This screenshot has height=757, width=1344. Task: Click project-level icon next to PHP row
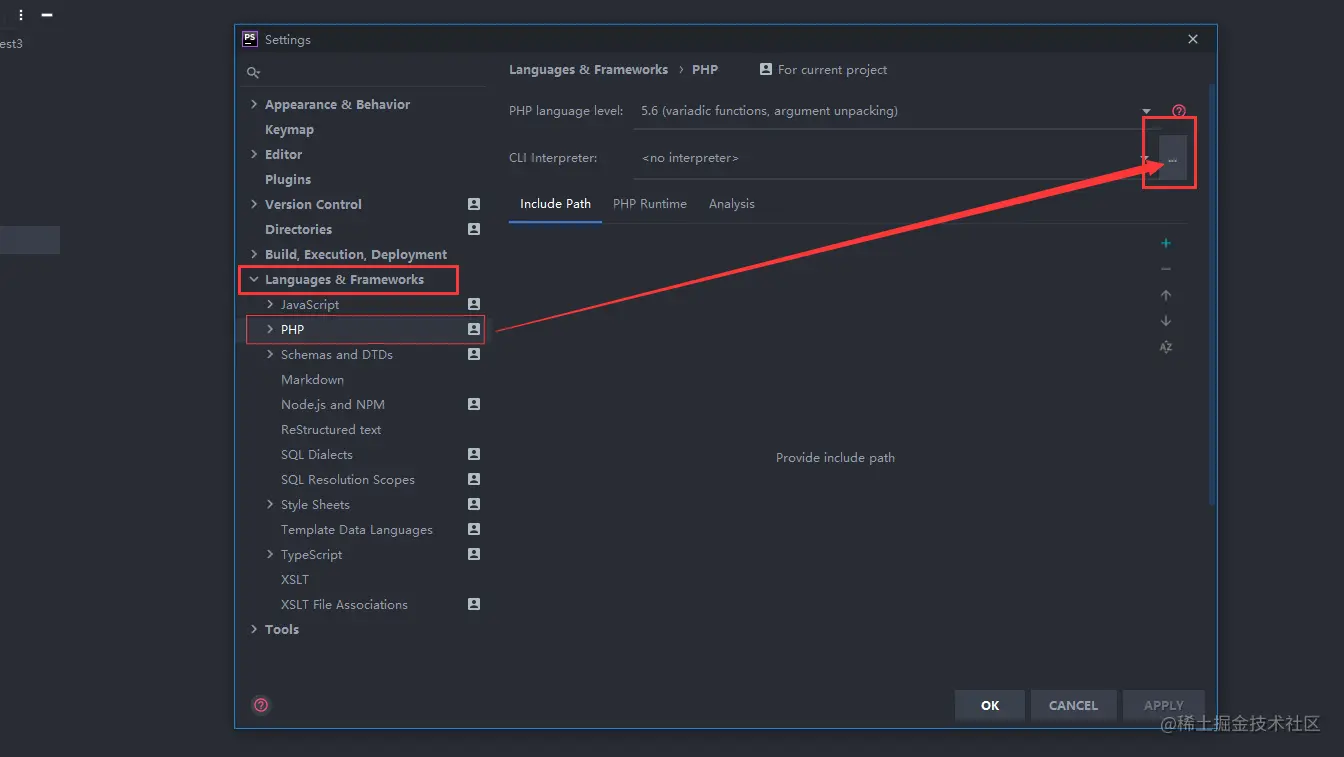(x=474, y=329)
